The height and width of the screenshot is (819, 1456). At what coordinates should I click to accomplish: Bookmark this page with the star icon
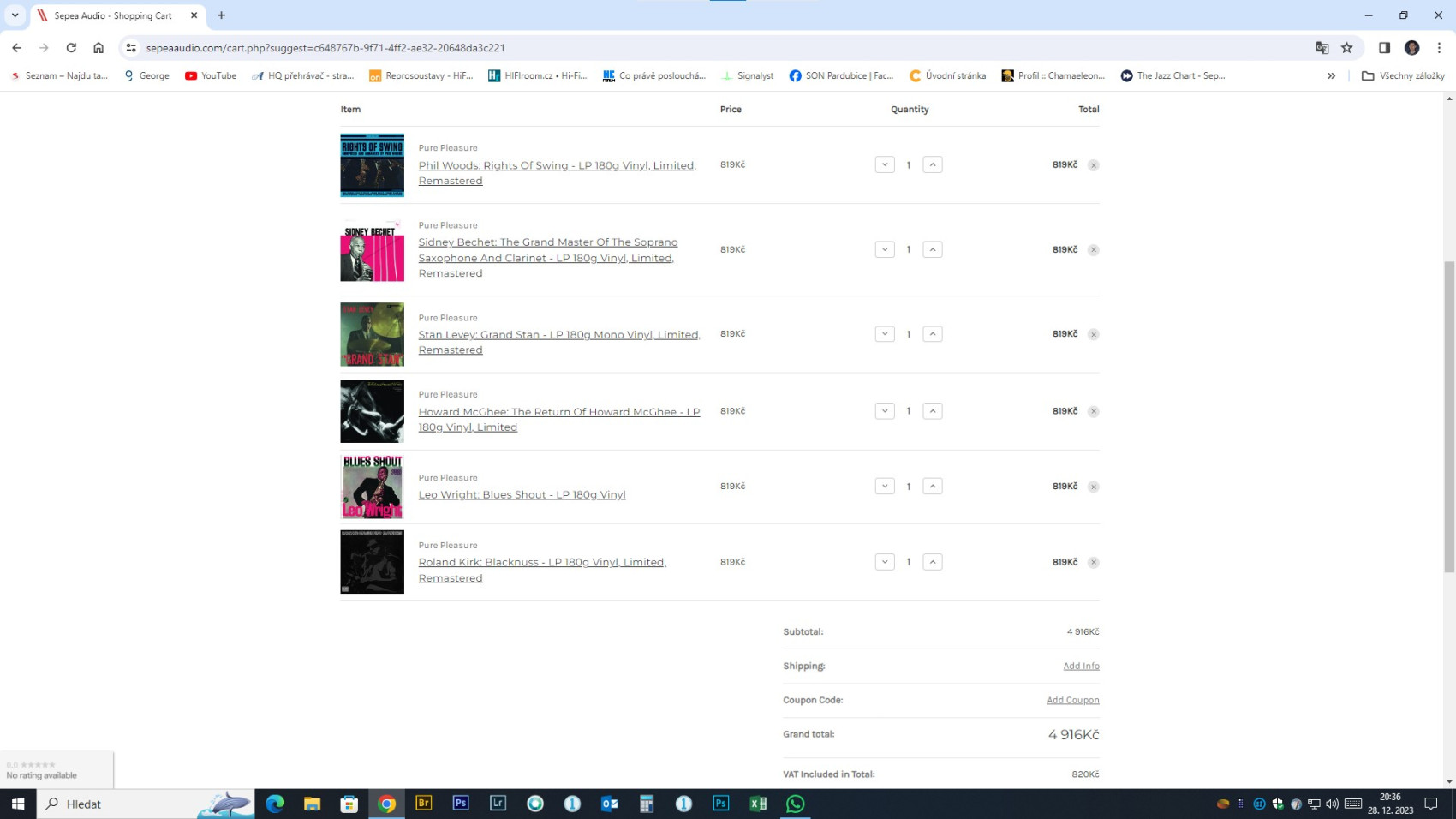(1346, 48)
